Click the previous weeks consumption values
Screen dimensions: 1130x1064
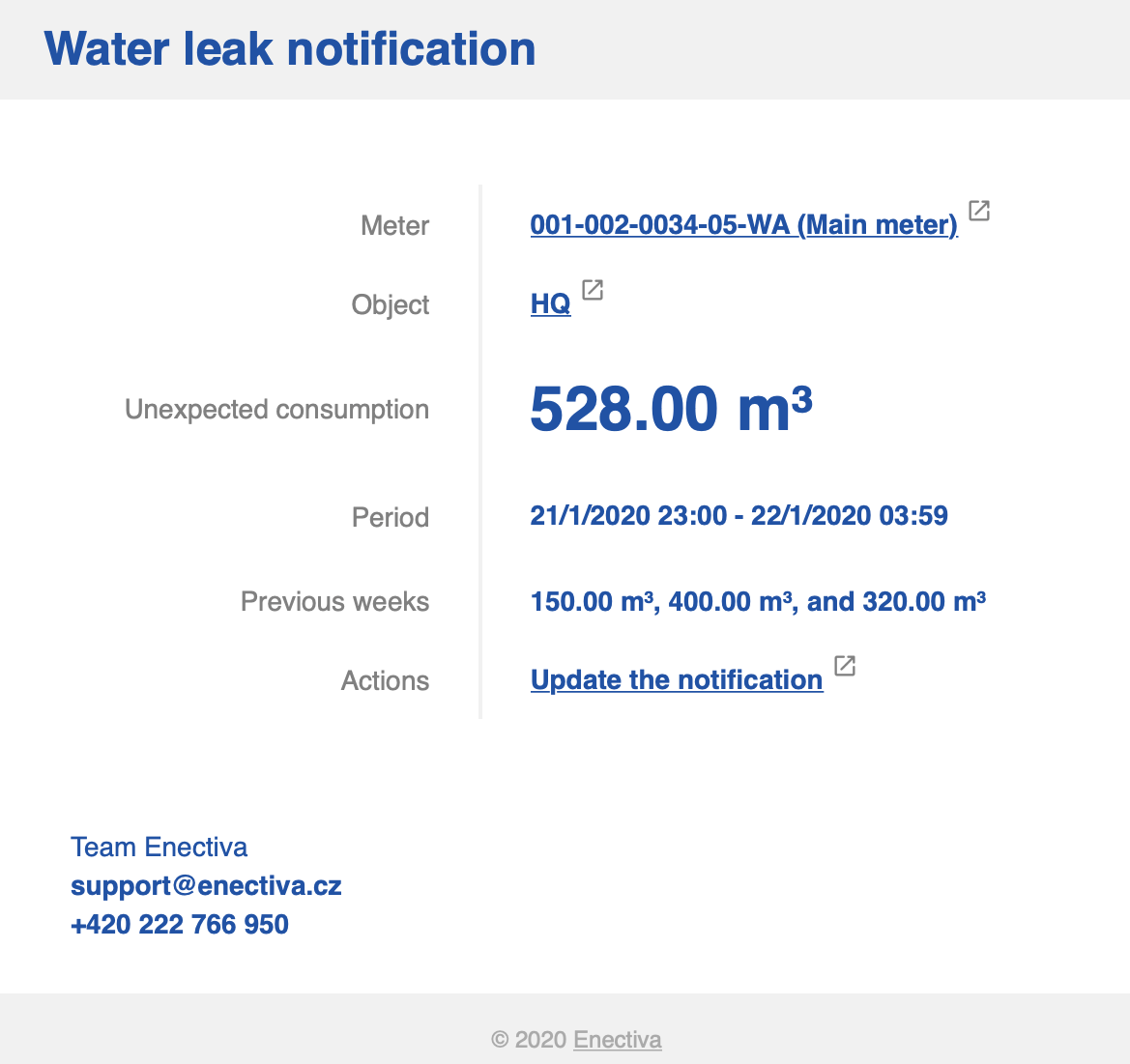click(758, 602)
